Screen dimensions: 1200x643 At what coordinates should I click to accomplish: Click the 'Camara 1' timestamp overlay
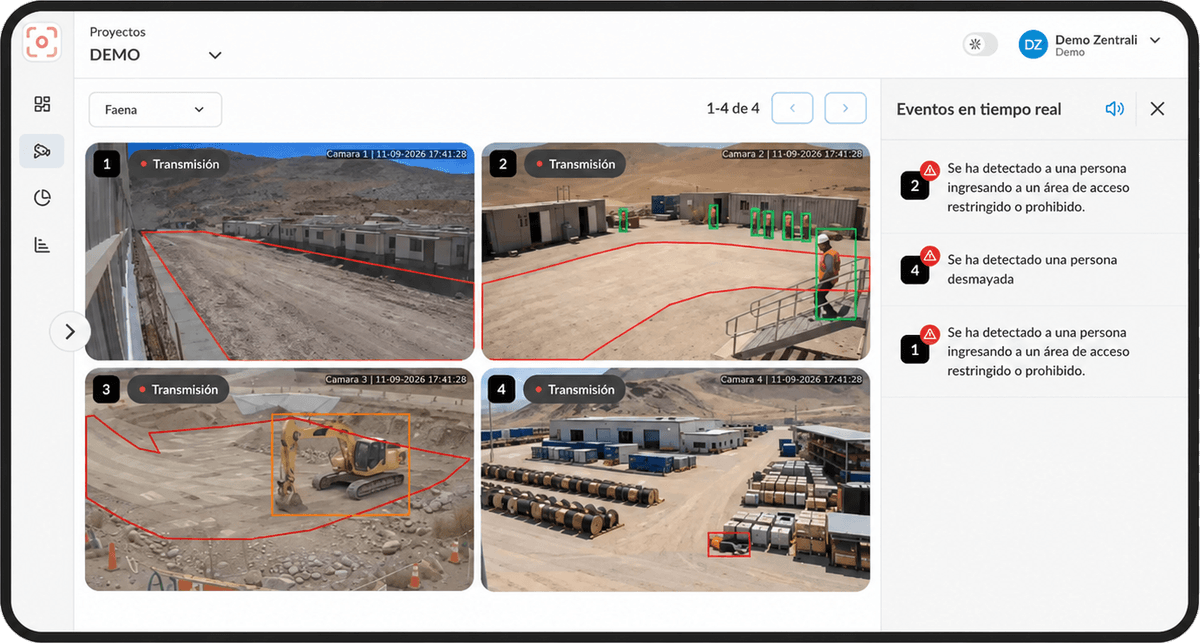[x=396, y=155]
